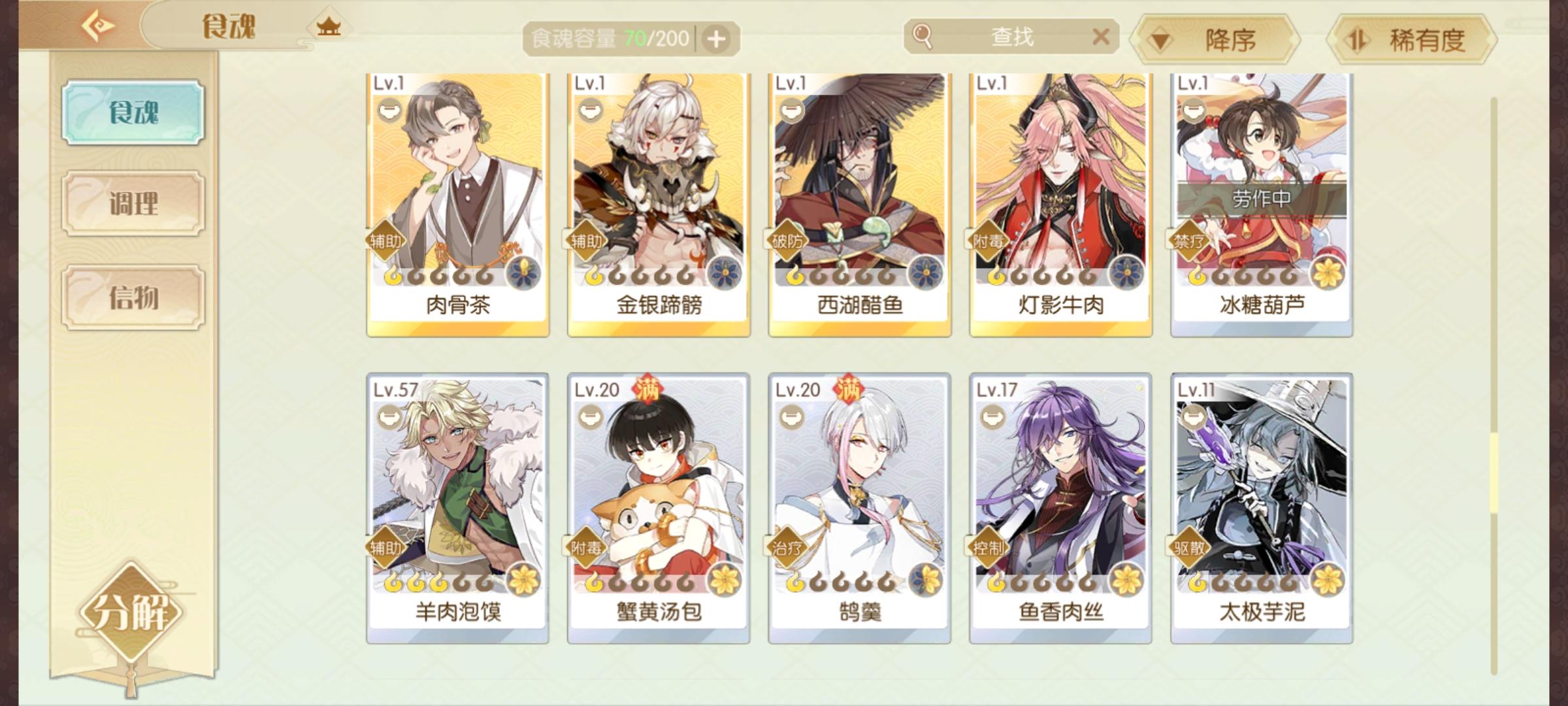Image resolution: width=1568 pixels, height=706 pixels.
Task: Open the 稀有度 sort dropdown
Action: 1412,40
